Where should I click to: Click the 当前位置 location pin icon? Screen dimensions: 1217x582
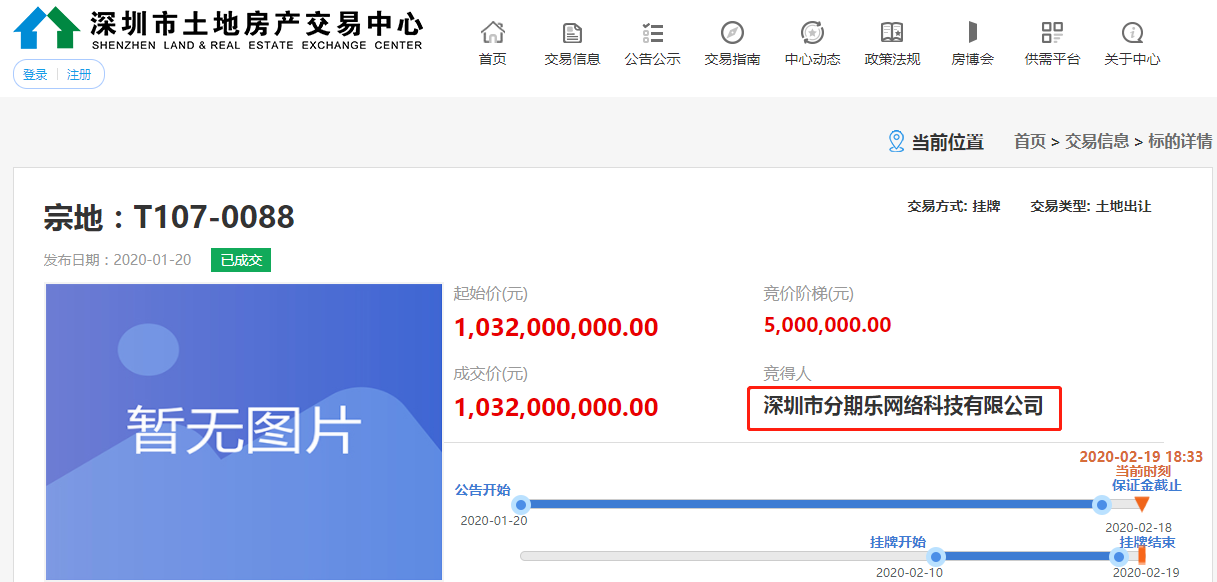pos(896,141)
